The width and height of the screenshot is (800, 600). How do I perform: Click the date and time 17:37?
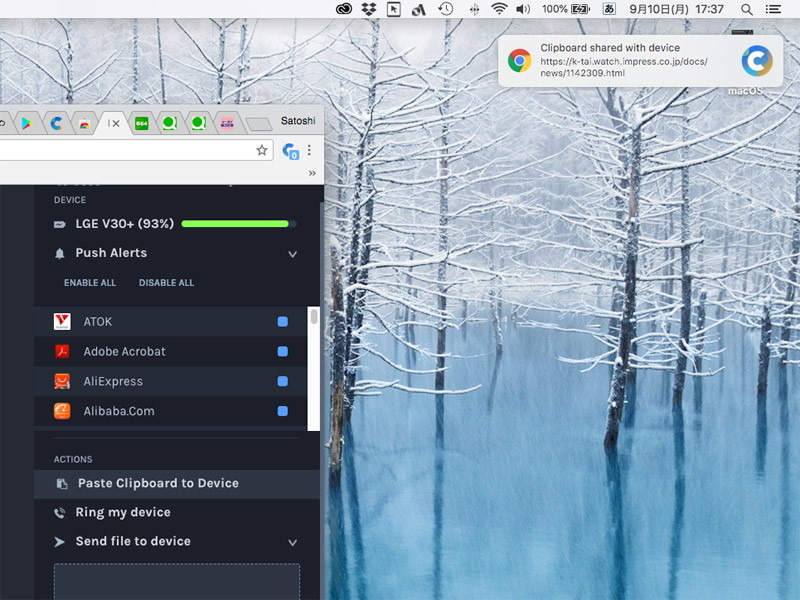[677, 9]
